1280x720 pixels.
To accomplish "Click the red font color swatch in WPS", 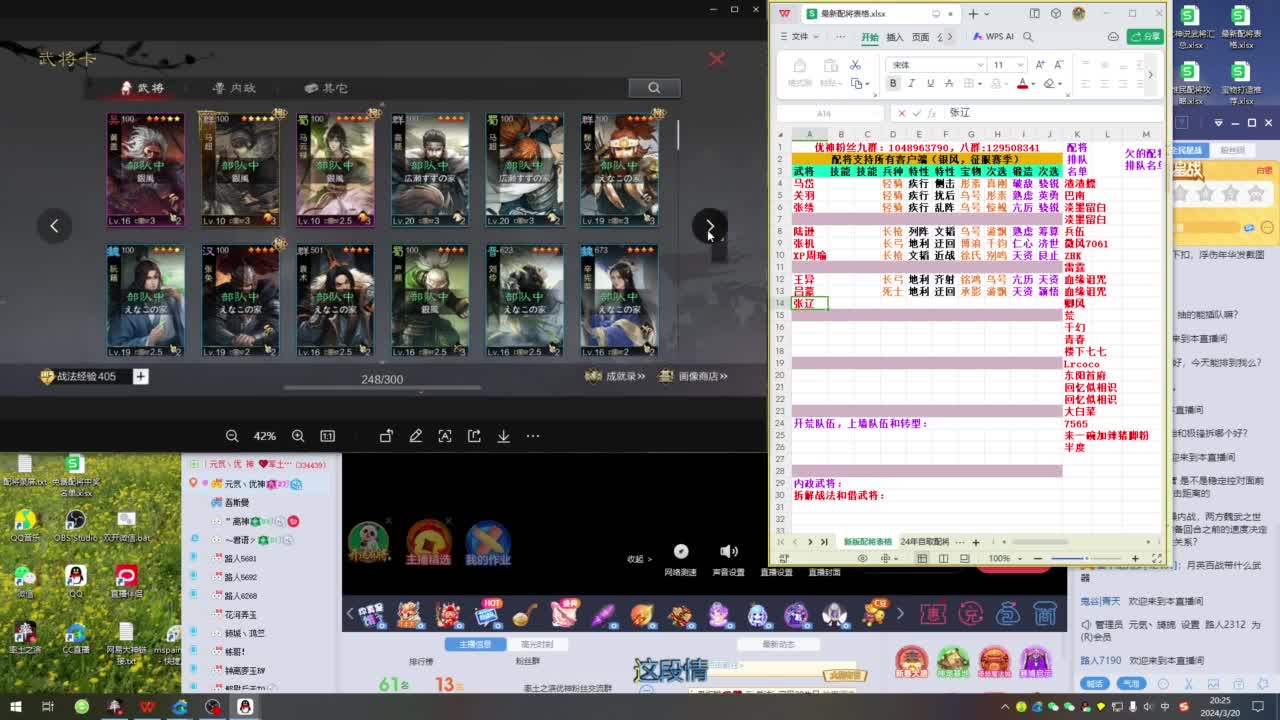I will [x=1022, y=84].
